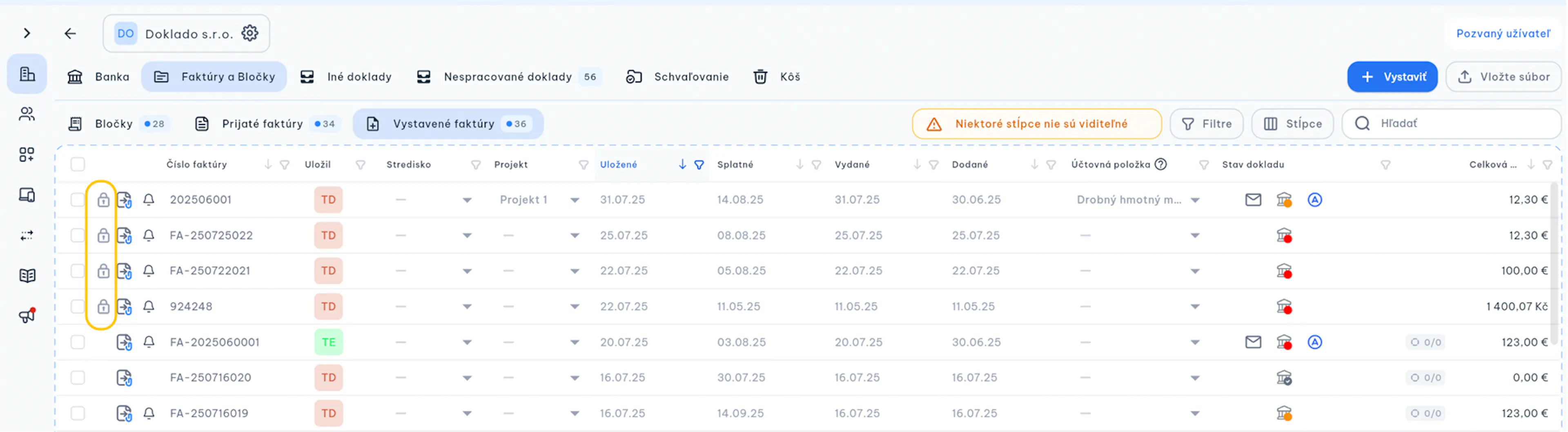Click the circled A icon for FA-2025060001

click(1315, 342)
